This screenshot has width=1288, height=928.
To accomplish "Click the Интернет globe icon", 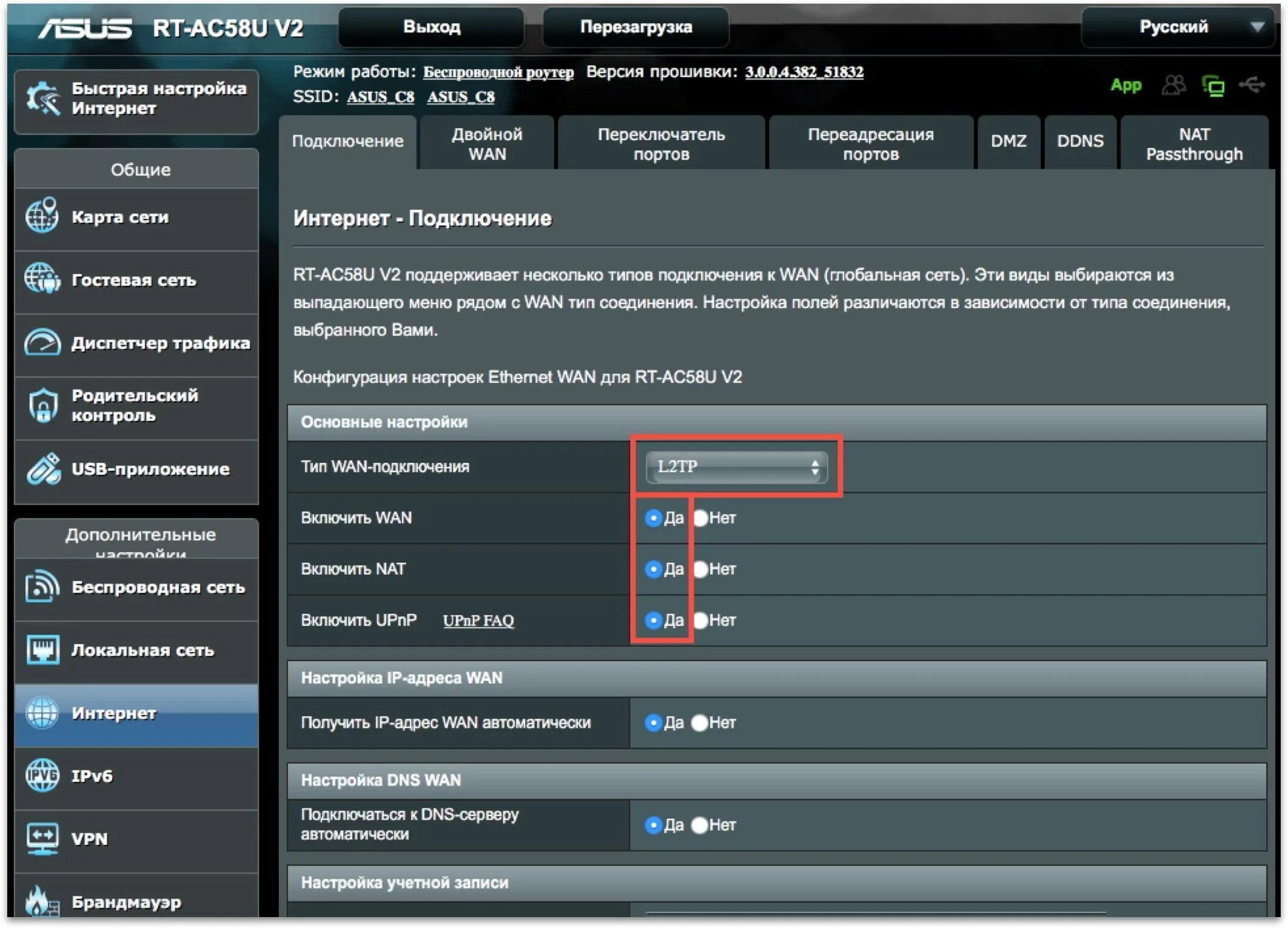I will [x=42, y=713].
